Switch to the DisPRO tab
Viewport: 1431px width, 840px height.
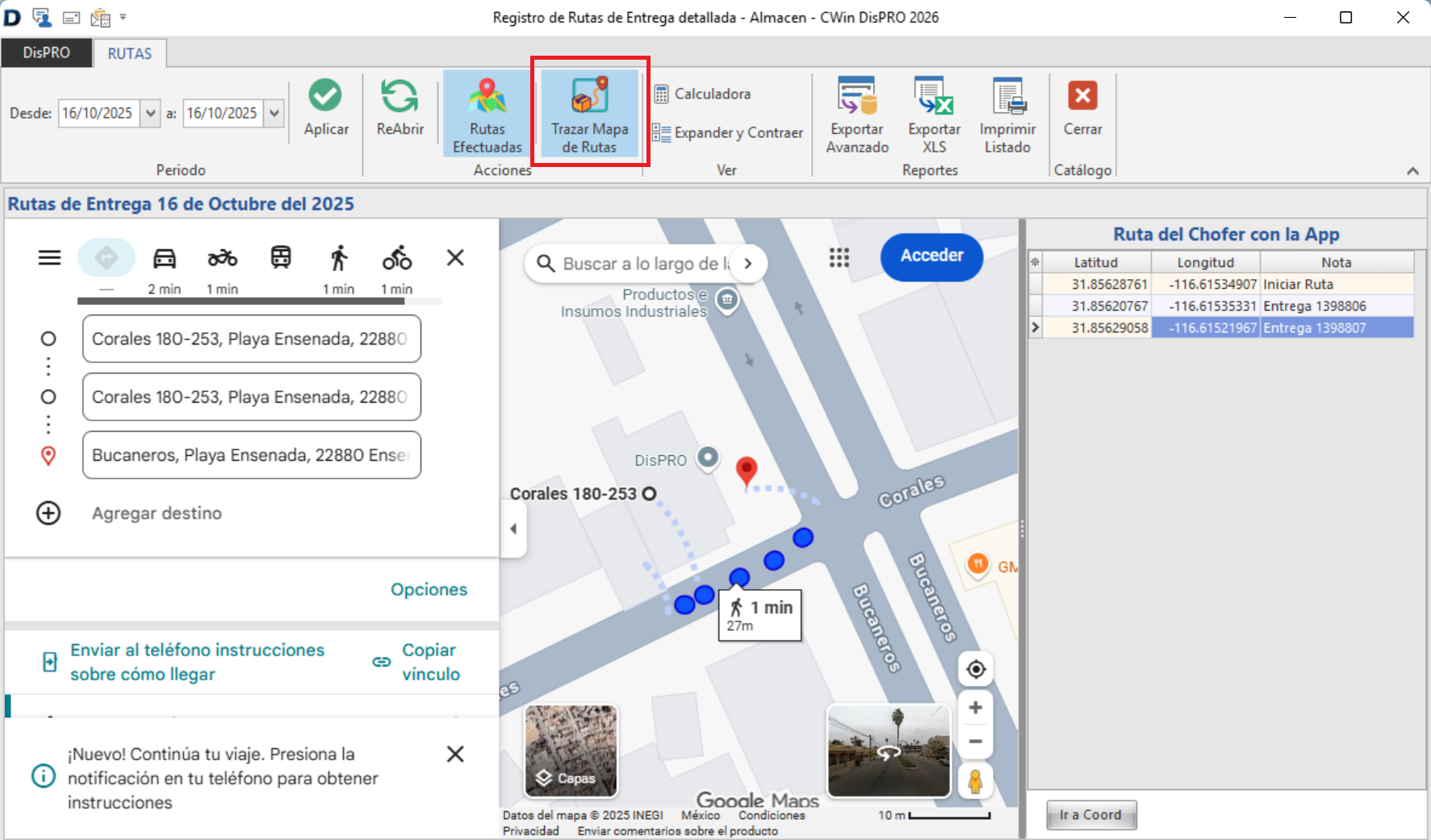[46, 53]
